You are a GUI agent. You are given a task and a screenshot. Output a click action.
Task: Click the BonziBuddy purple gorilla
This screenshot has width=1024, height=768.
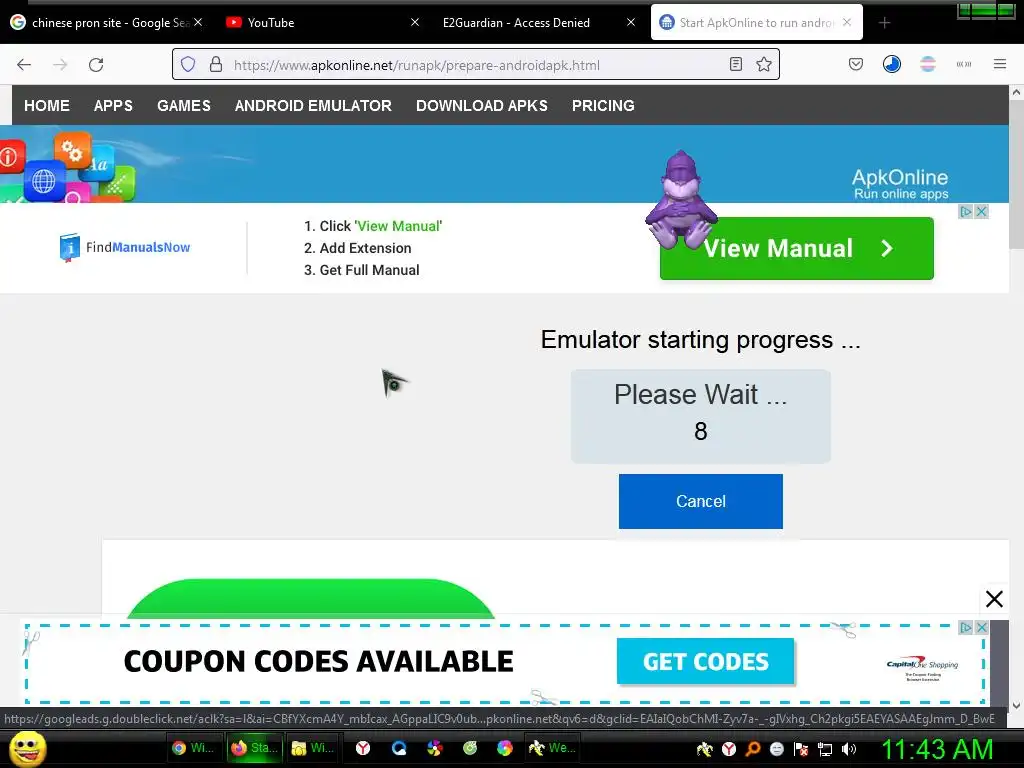tap(681, 199)
